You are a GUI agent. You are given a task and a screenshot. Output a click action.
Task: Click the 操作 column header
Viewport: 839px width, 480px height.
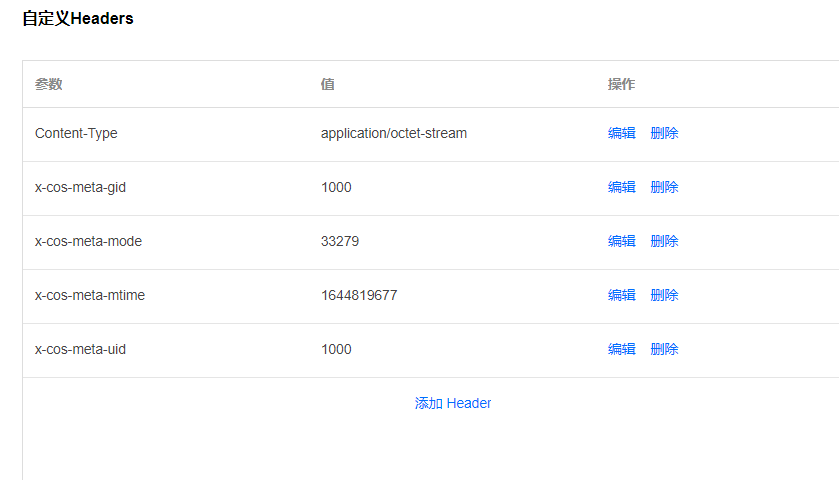click(x=621, y=84)
